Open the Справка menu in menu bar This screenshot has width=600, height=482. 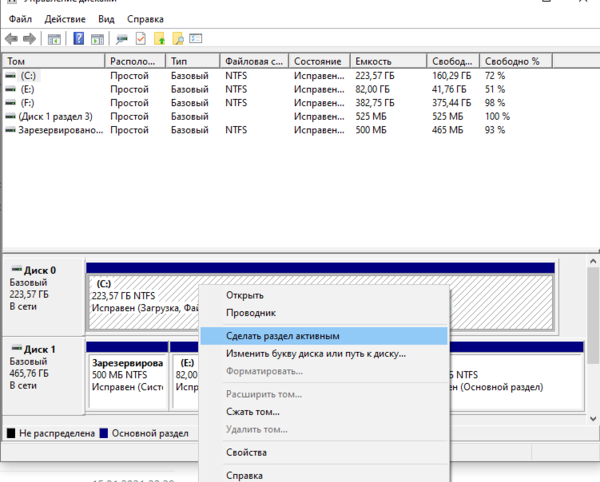146,19
